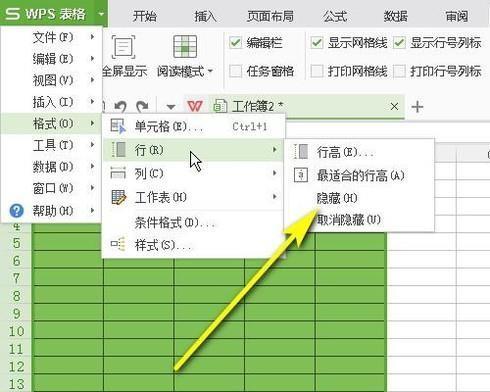Expand the 工具(T) submenu arrow
This screenshot has height=392, width=490.
coord(92,145)
